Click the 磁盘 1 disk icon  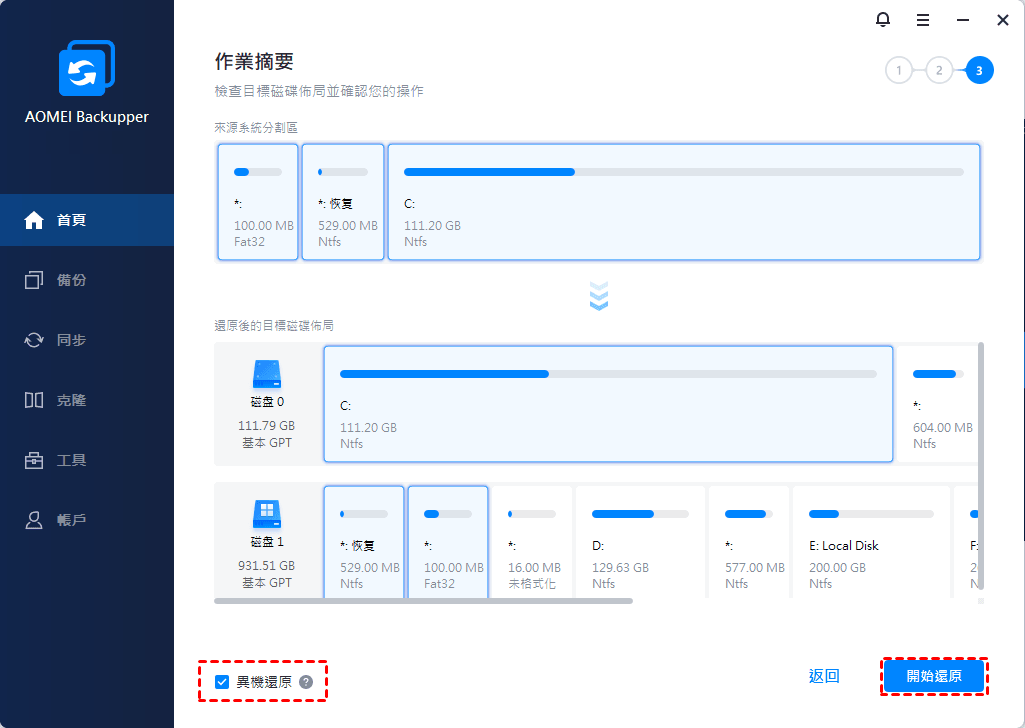[x=267, y=515]
